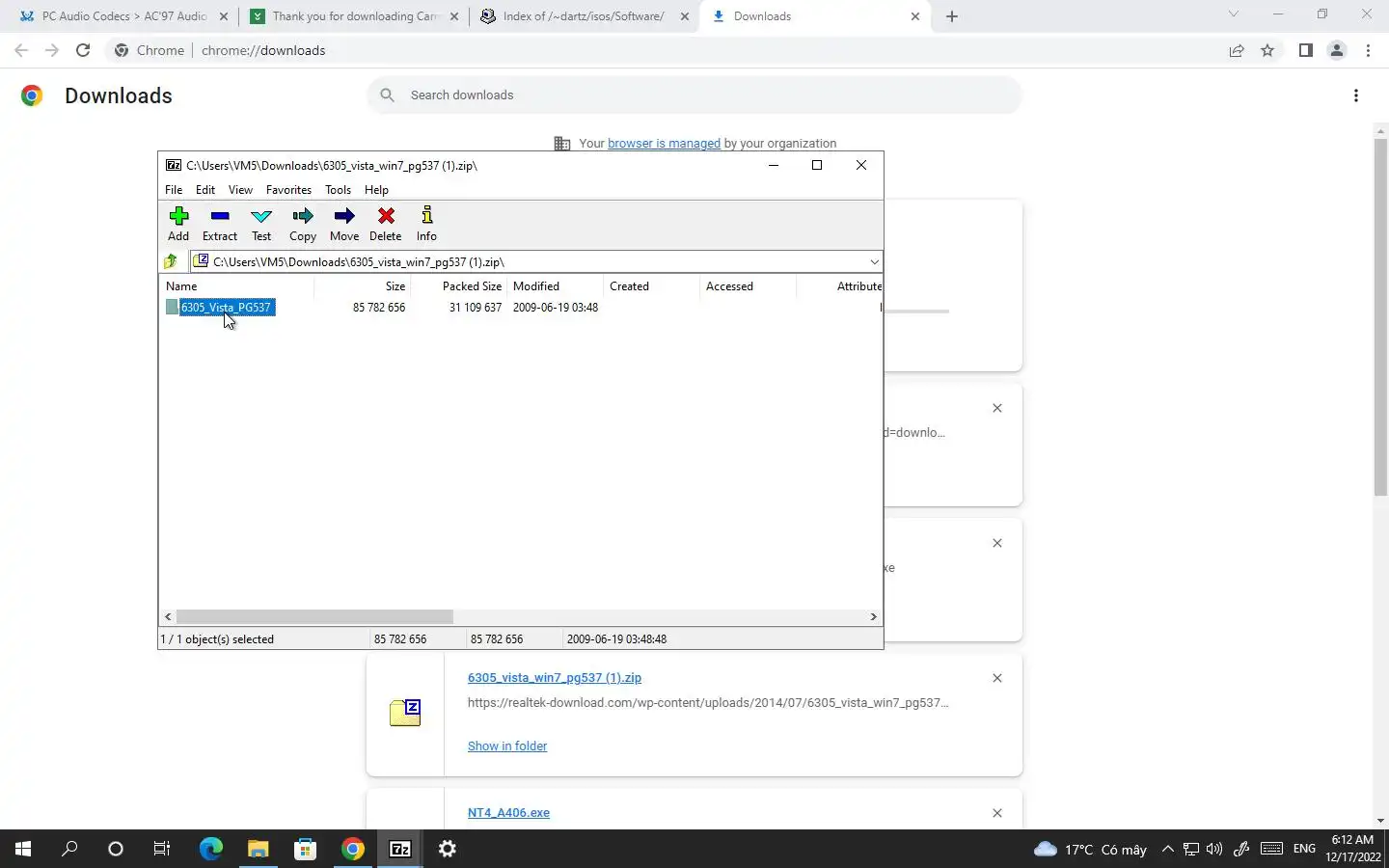This screenshot has height=868, width=1389.
Task: Run the Test tool in 7-Zip
Action: pyautogui.click(x=261, y=224)
